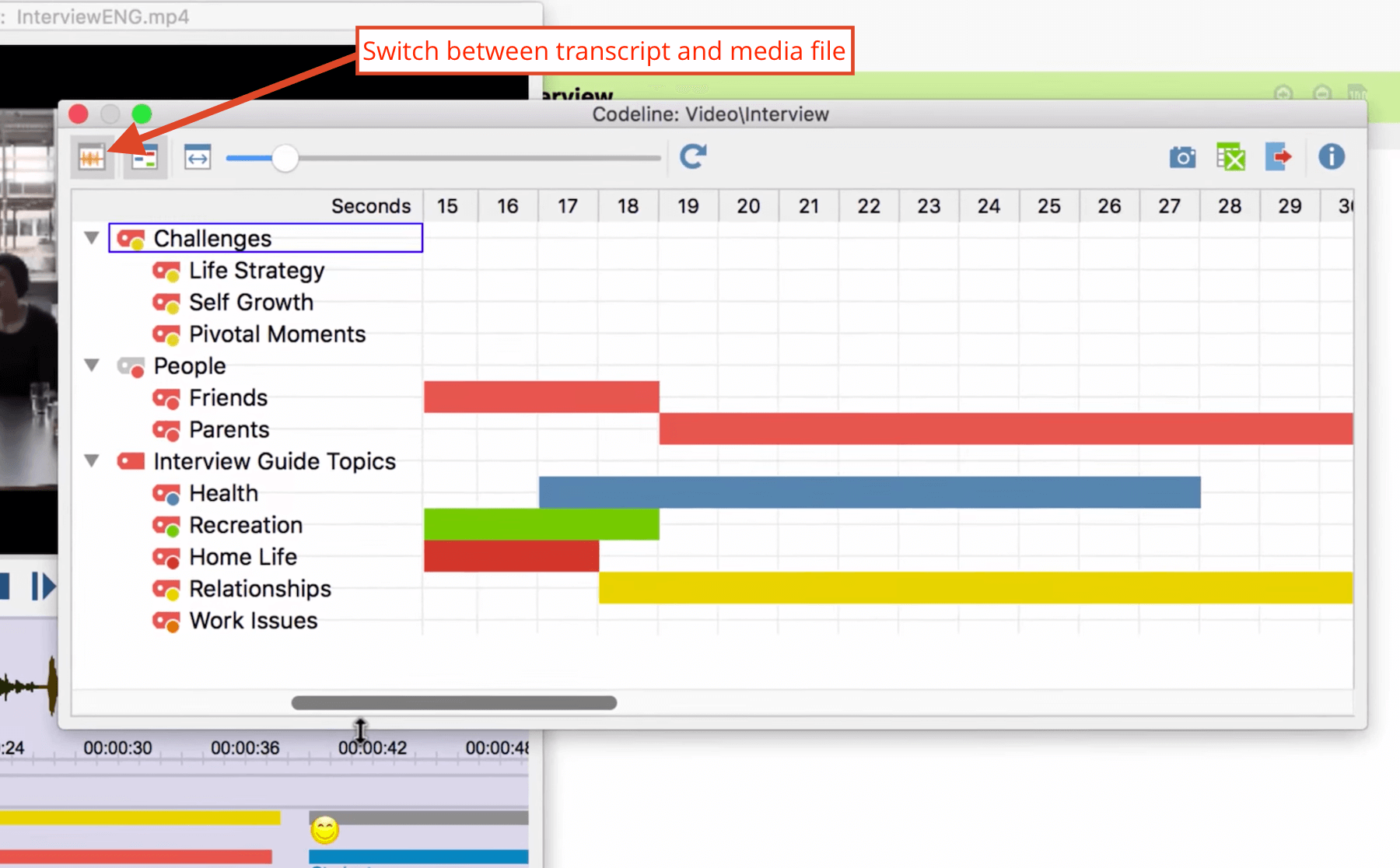Image resolution: width=1400 pixels, height=868 pixels.
Task: Click the horizontal scrollbar in Codeline window
Action: 454,703
